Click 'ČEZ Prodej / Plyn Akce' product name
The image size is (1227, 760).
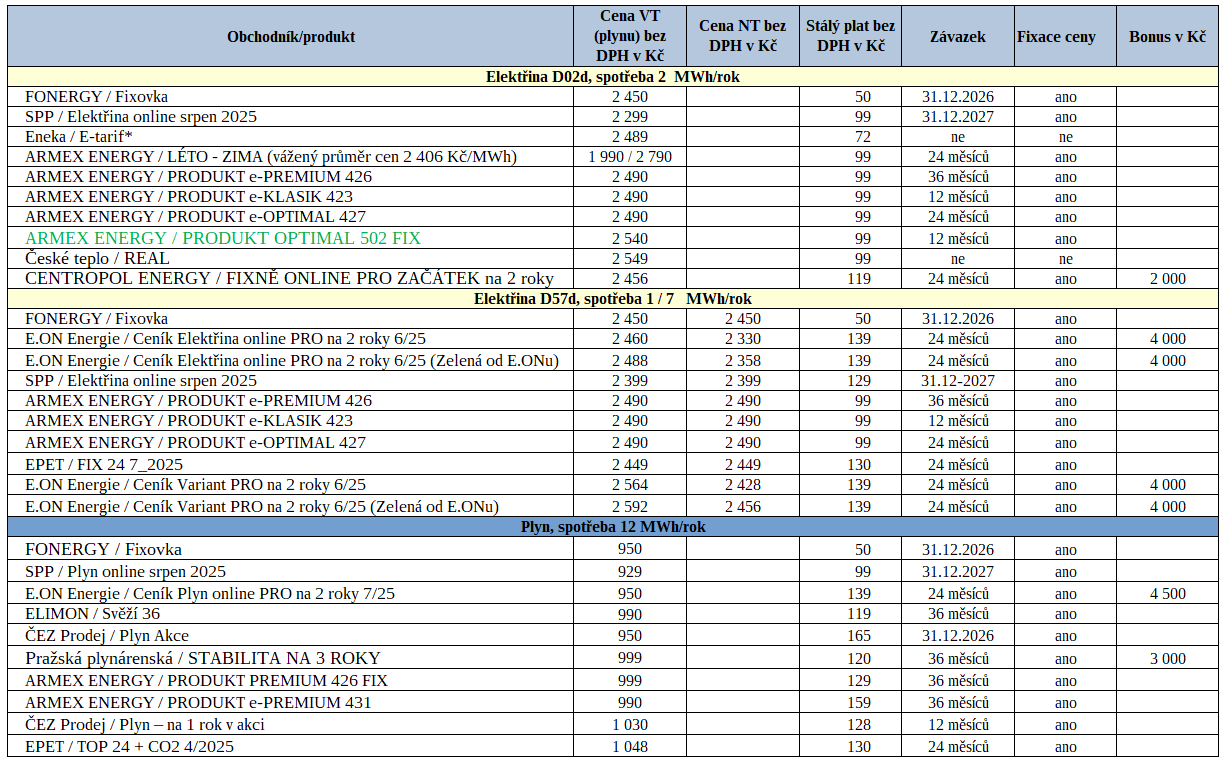[107, 636]
